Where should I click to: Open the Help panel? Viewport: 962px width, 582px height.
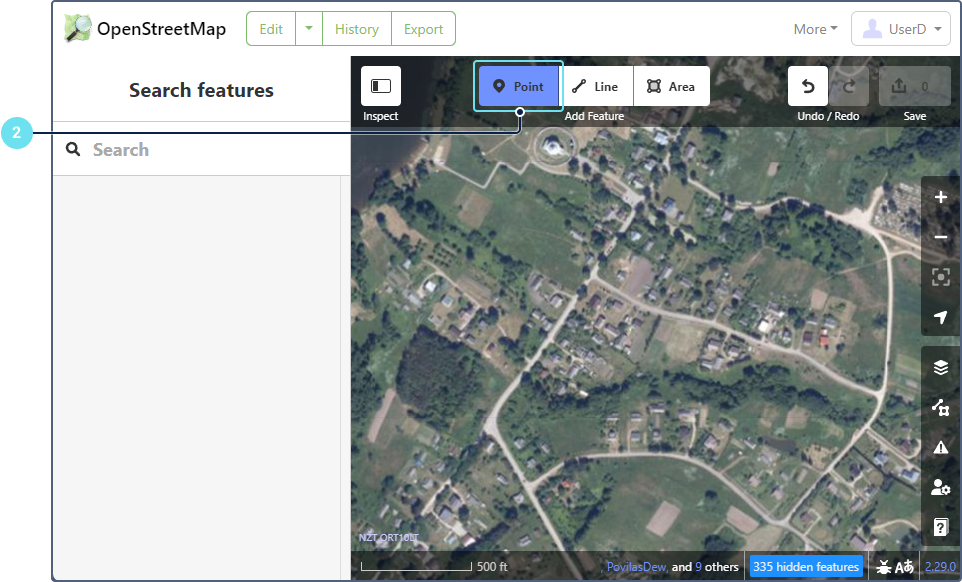(940, 527)
